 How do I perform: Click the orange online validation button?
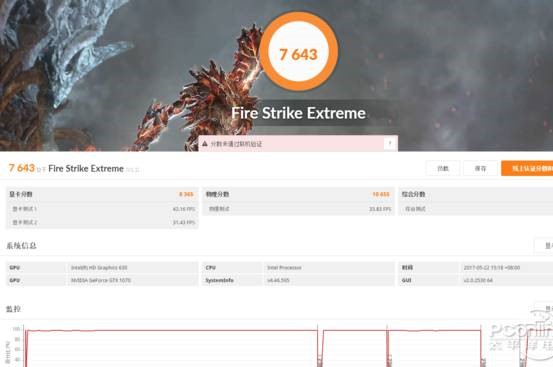click(527, 169)
